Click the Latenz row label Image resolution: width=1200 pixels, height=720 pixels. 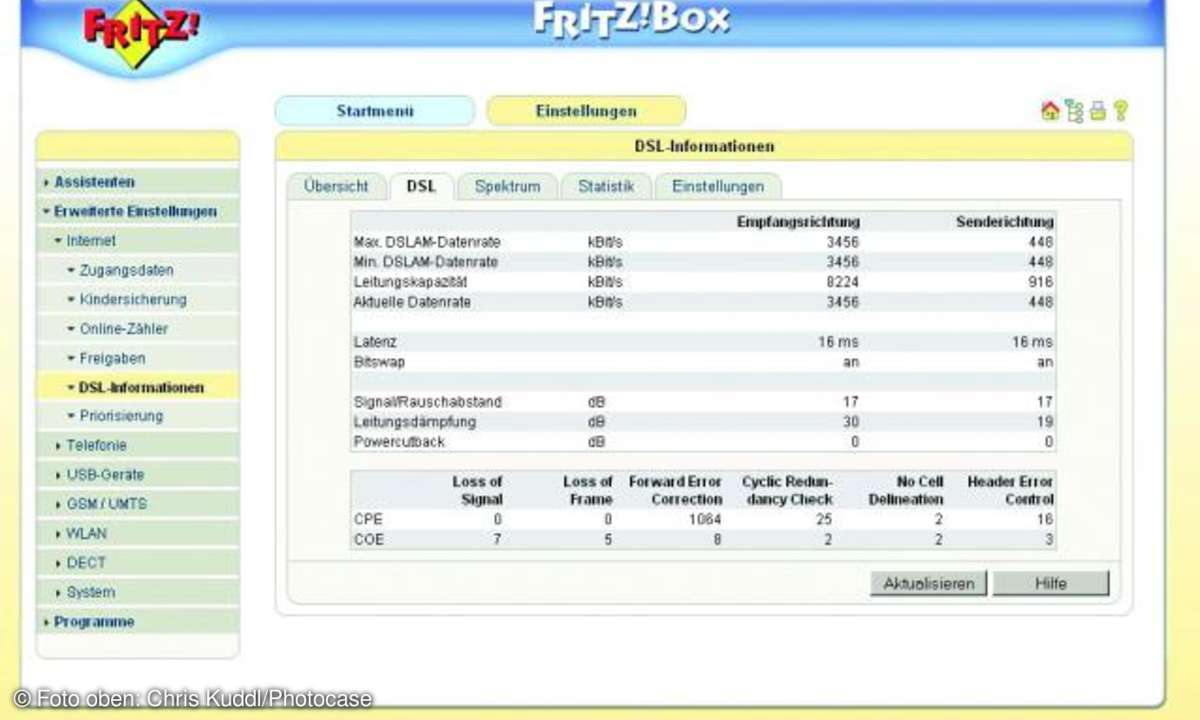(x=375, y=342)
